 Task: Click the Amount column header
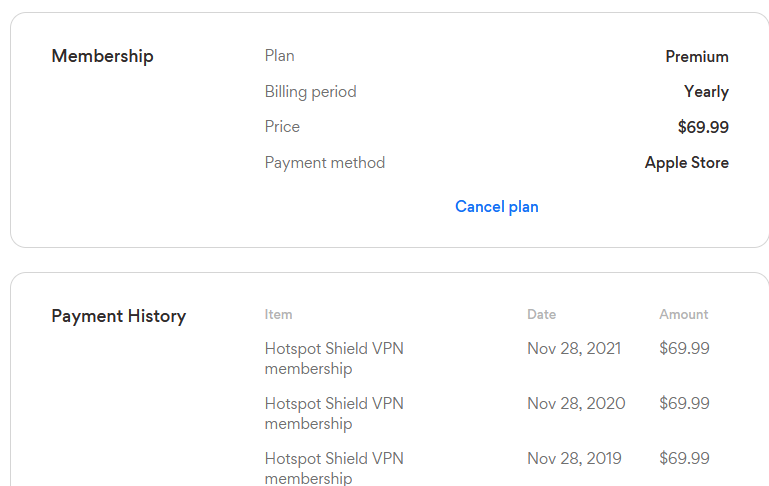[684, 314]
